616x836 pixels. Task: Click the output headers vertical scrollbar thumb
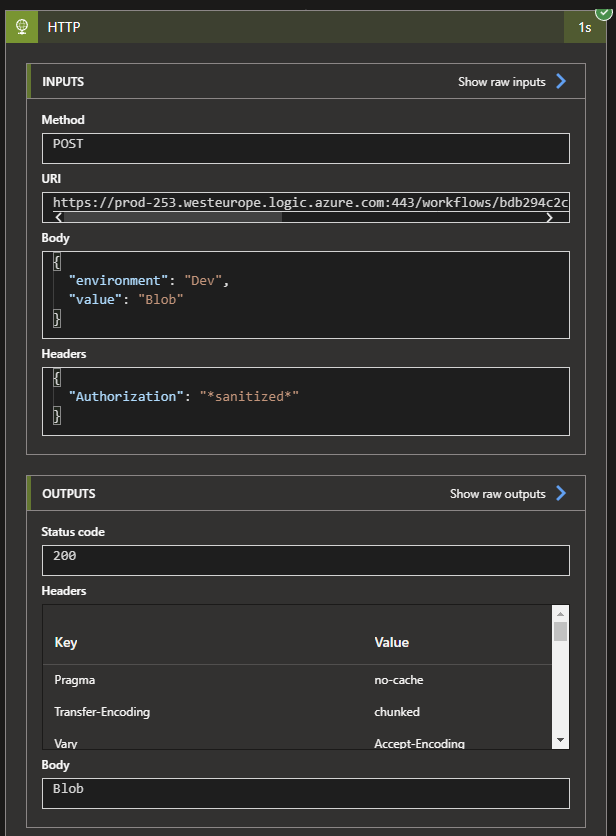(560, 631)
